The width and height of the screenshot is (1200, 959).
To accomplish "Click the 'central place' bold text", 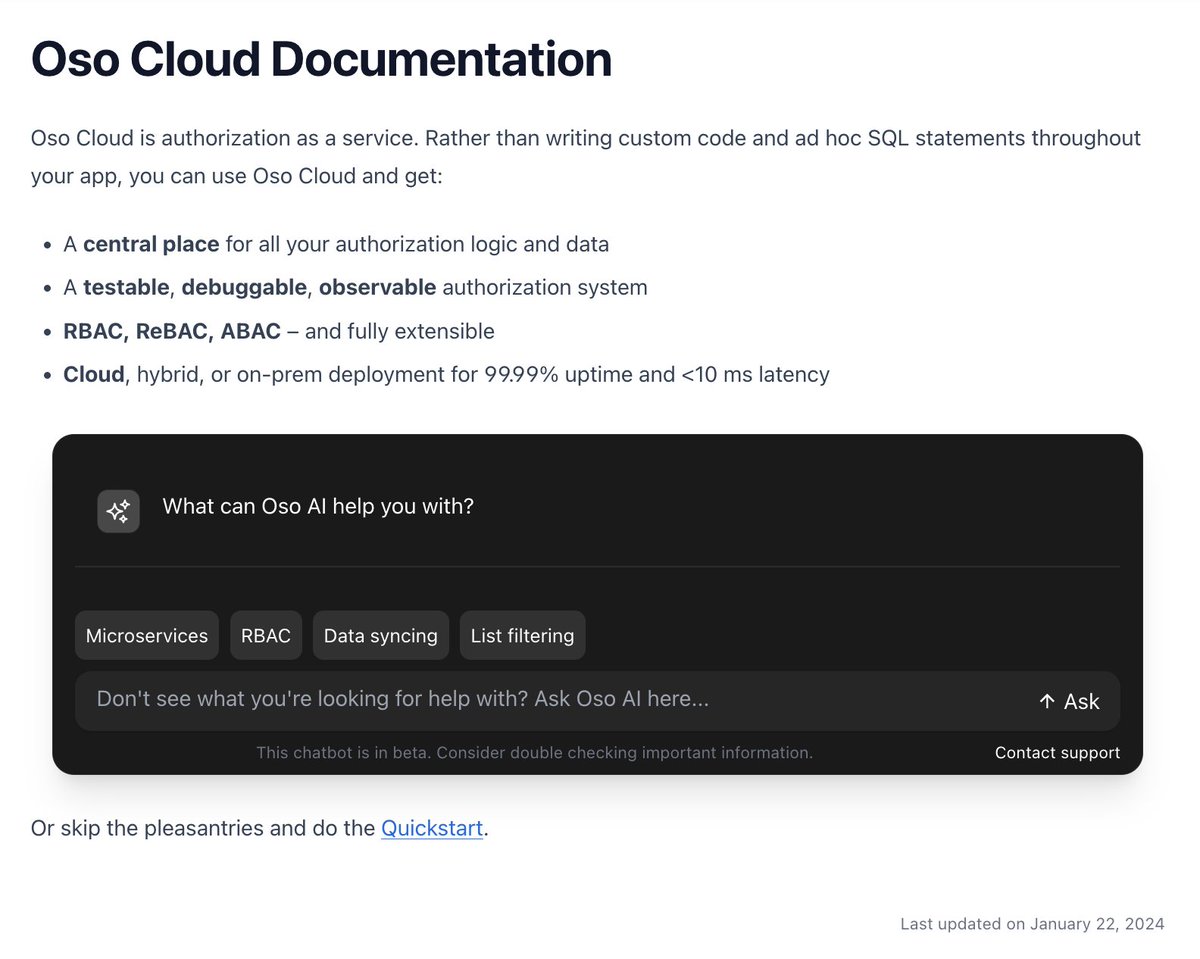I will [x=151, y=244].
